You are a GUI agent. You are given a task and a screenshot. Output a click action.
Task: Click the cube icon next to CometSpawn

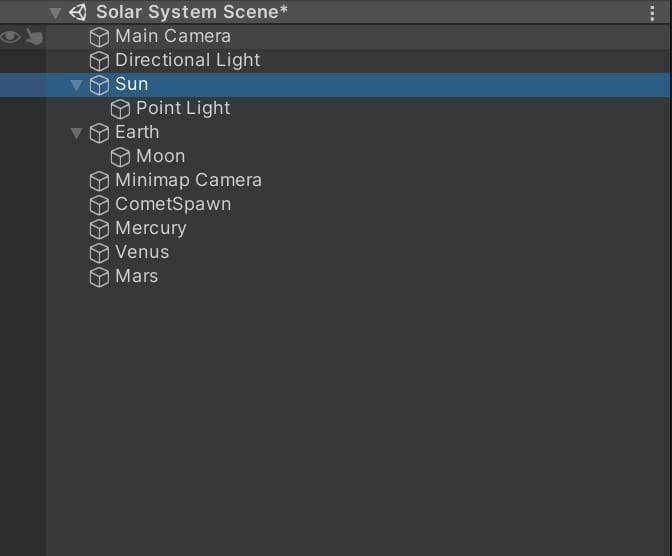click(99, 205)
